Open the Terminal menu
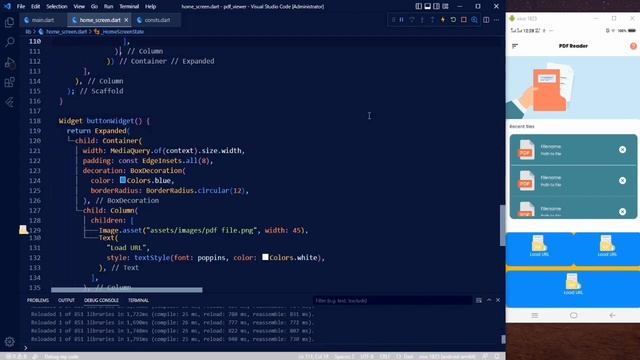 pyautogui.click(x=129, y=7)
